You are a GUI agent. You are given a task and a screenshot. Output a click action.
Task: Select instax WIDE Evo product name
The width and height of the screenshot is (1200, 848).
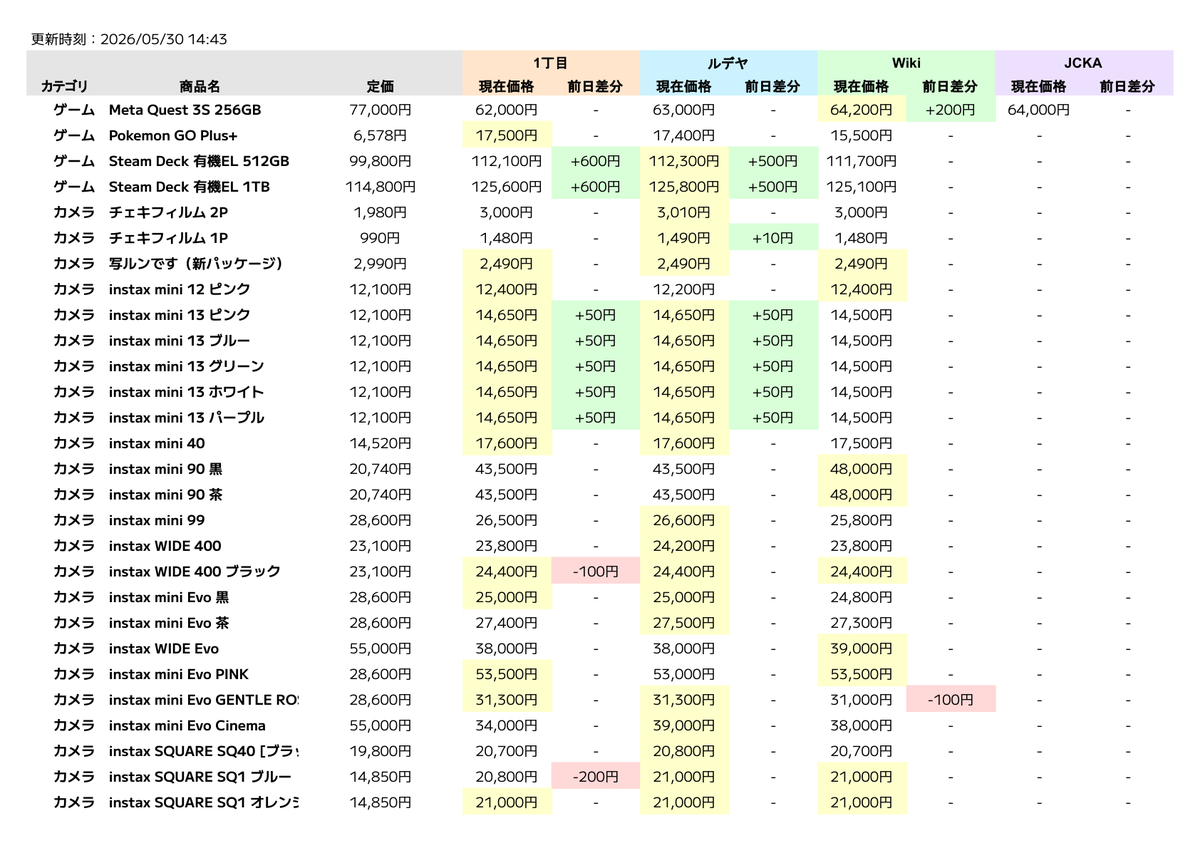(164, 648)
